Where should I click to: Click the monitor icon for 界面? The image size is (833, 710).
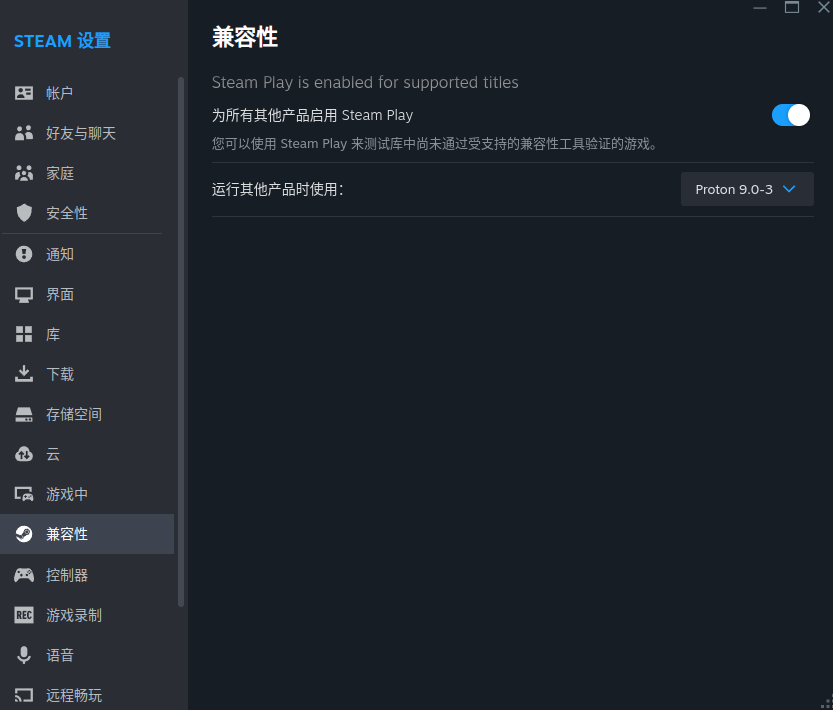pyautogui.click(x=24, y=294)
